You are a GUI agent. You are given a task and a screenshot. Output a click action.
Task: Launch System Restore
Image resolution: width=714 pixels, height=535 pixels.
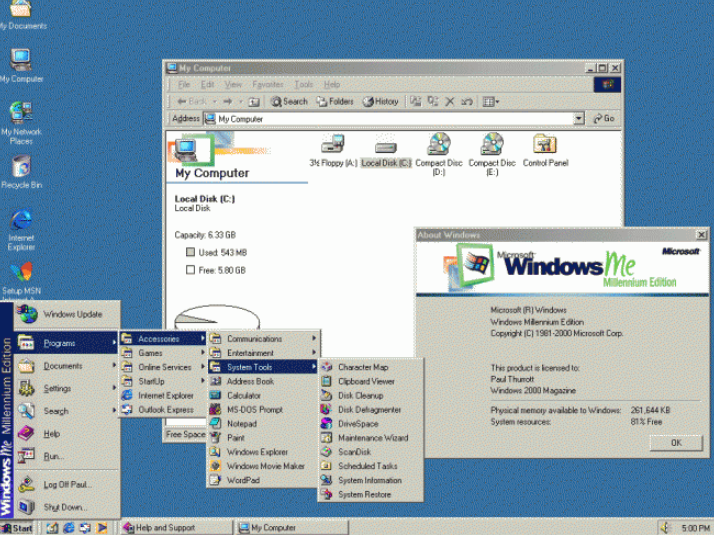tap(371, 494)
